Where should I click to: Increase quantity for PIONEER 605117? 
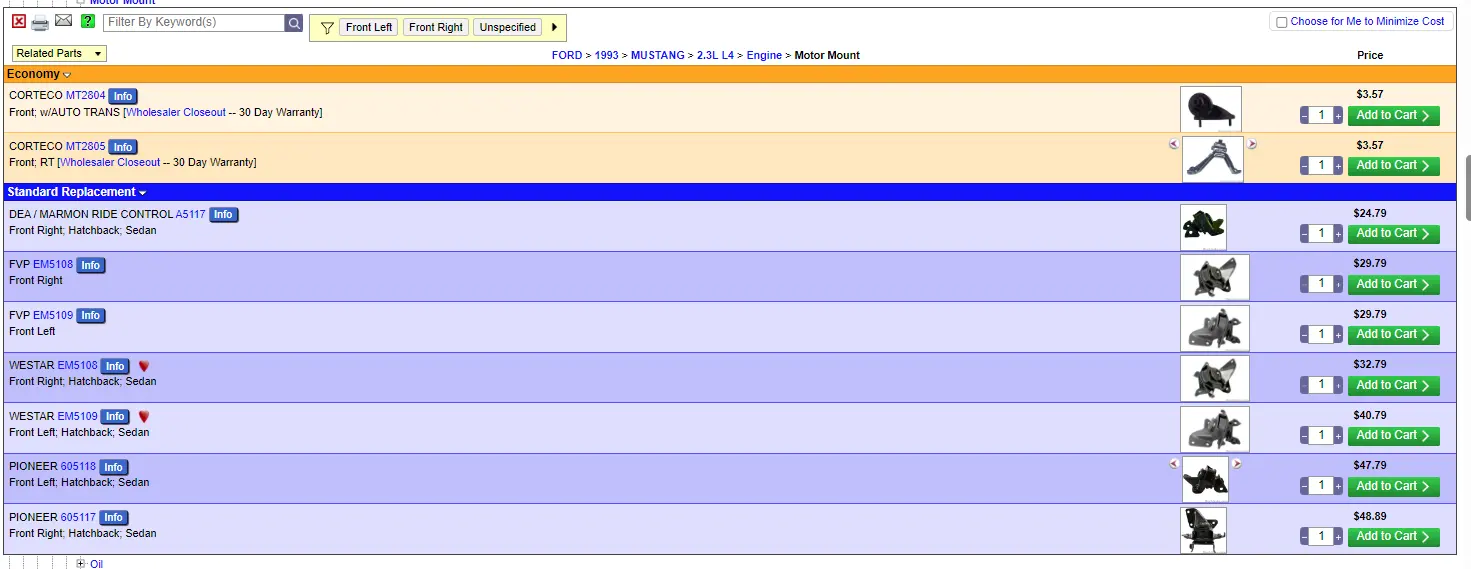pos(1338,537)
